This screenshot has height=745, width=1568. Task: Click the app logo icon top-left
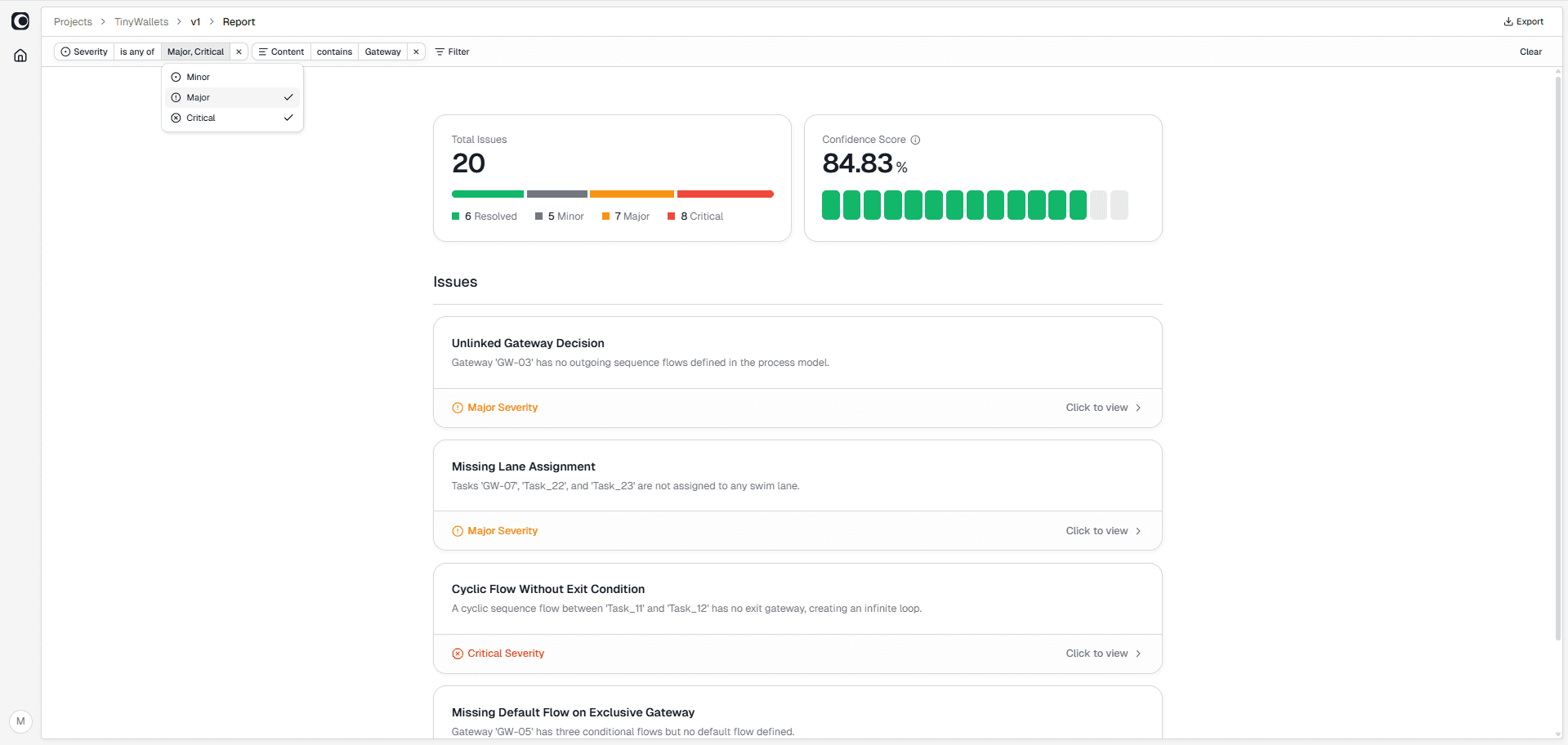click(x=20, y=21)
